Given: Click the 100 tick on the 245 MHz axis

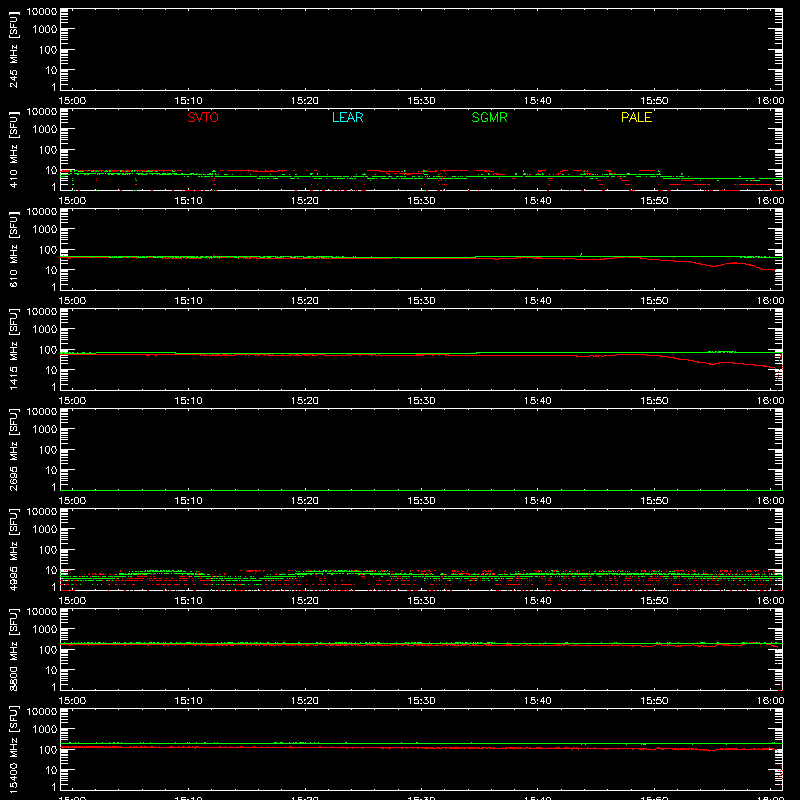Looking at the screenshot, I should (49, 50).
